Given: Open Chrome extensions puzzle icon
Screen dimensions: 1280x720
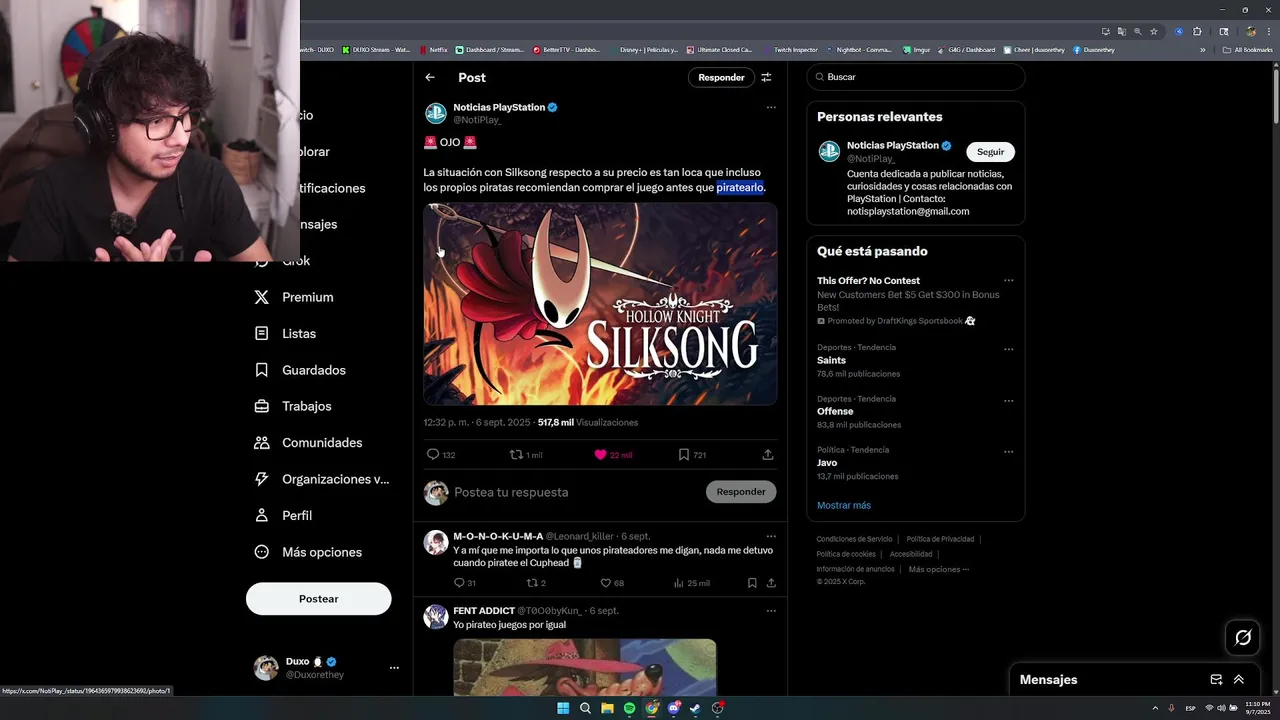Looking at the screenshot, I should [1197, 31].
